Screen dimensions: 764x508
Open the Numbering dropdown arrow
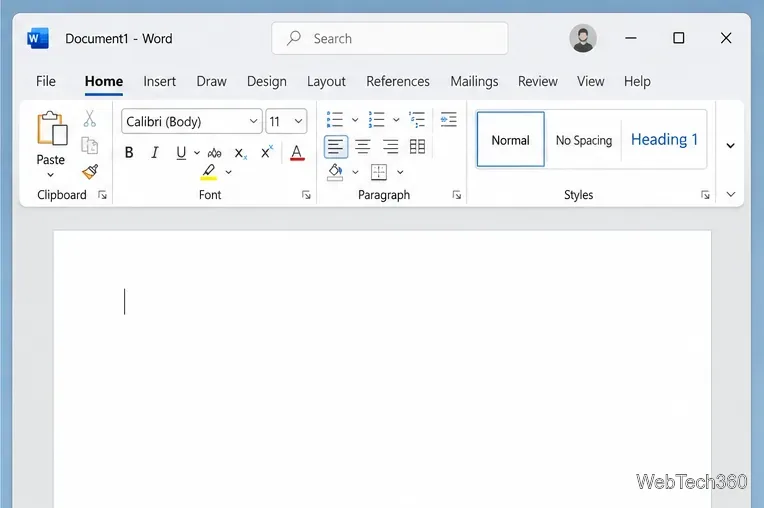396,120
